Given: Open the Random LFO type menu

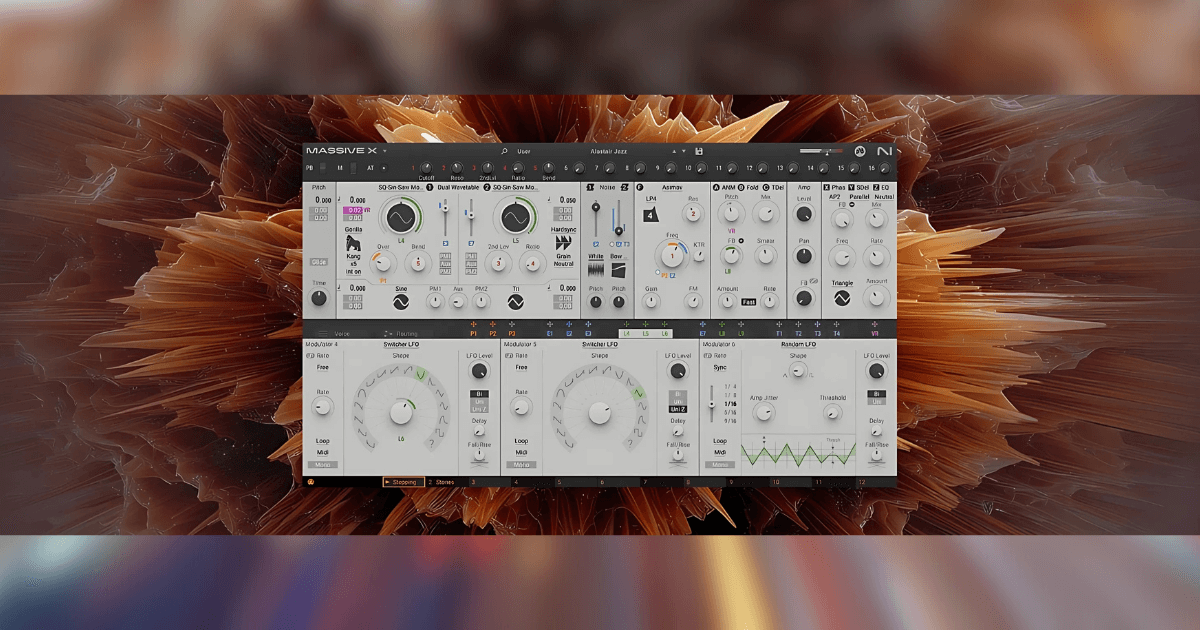Looking at the screenshot, I should click(x=797, y=343).
